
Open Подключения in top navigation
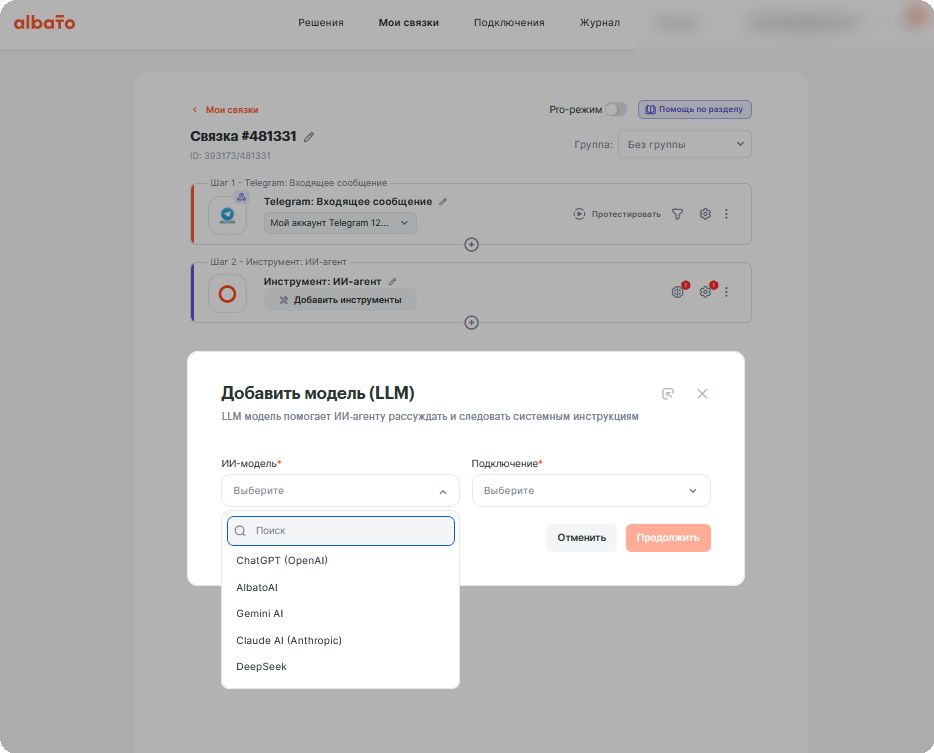pyautogui.click(x=509, y=23)
